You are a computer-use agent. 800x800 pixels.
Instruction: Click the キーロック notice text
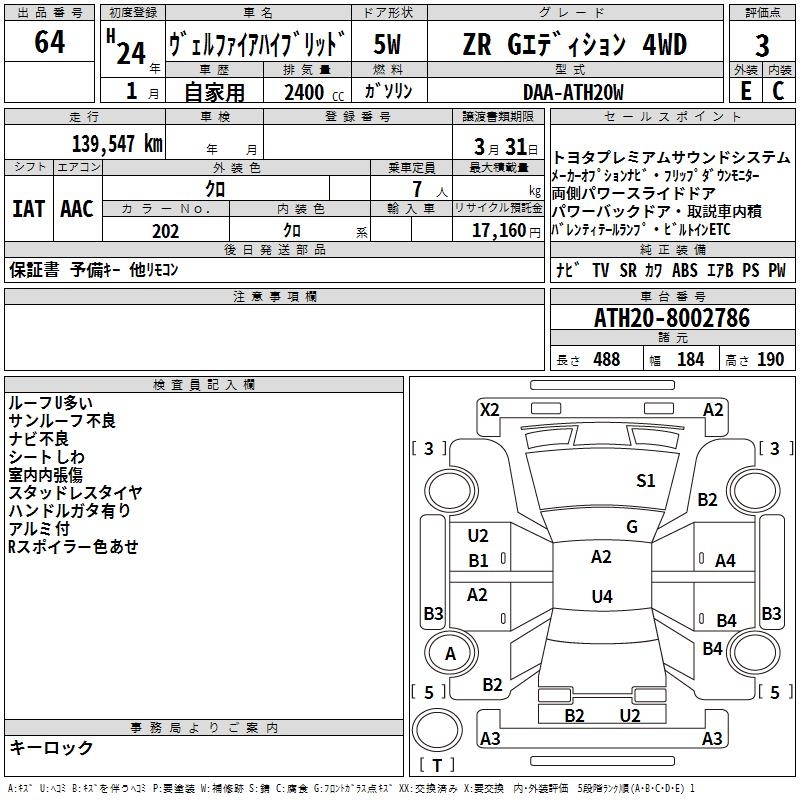coord(51,747)
